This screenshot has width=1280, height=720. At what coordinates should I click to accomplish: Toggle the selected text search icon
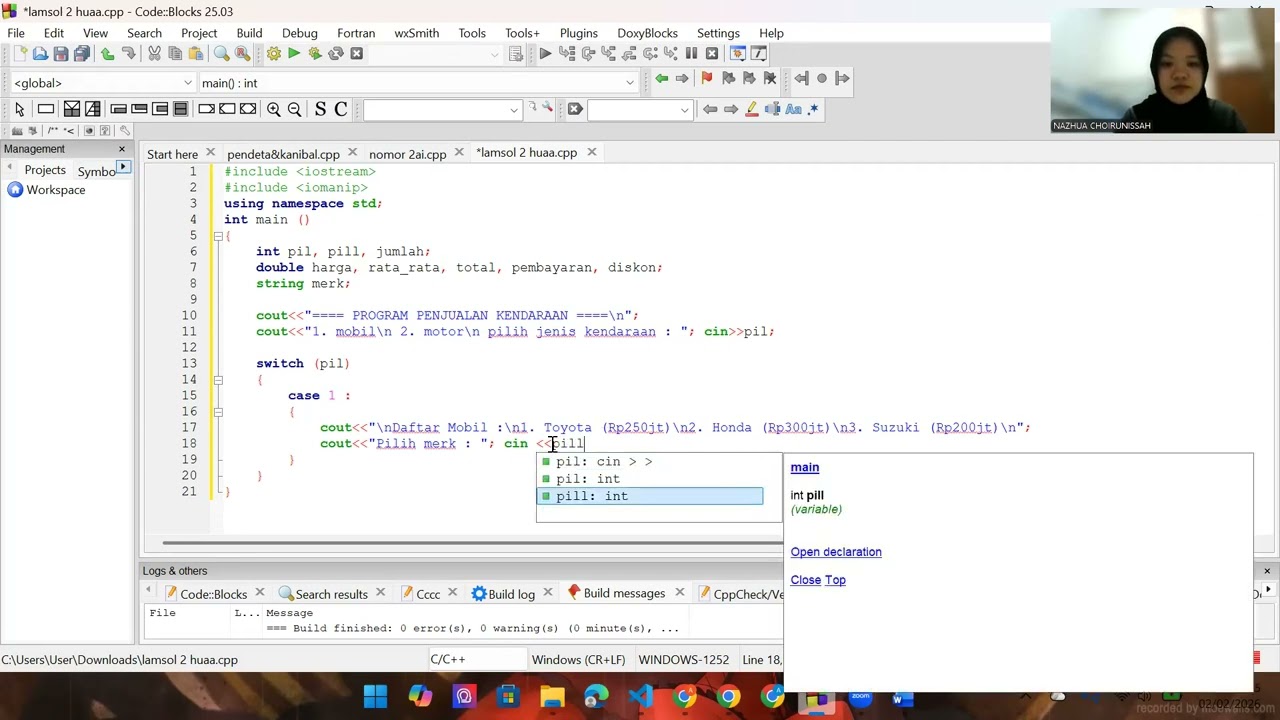772,109
